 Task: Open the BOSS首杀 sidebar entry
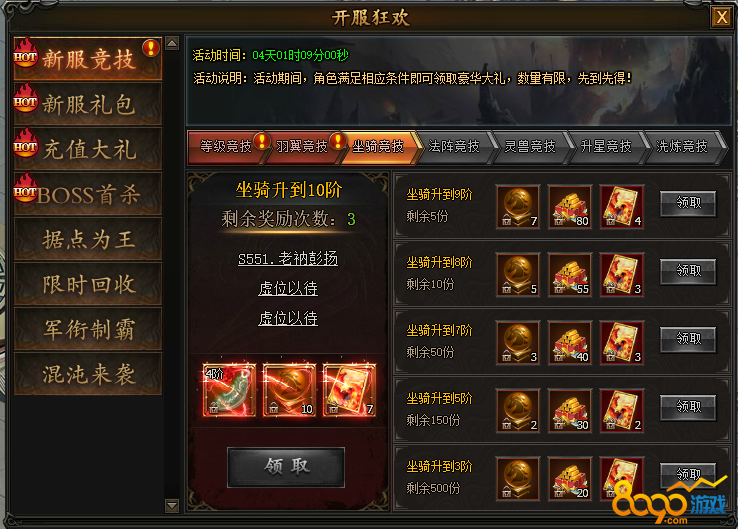(x=88, y=194)
